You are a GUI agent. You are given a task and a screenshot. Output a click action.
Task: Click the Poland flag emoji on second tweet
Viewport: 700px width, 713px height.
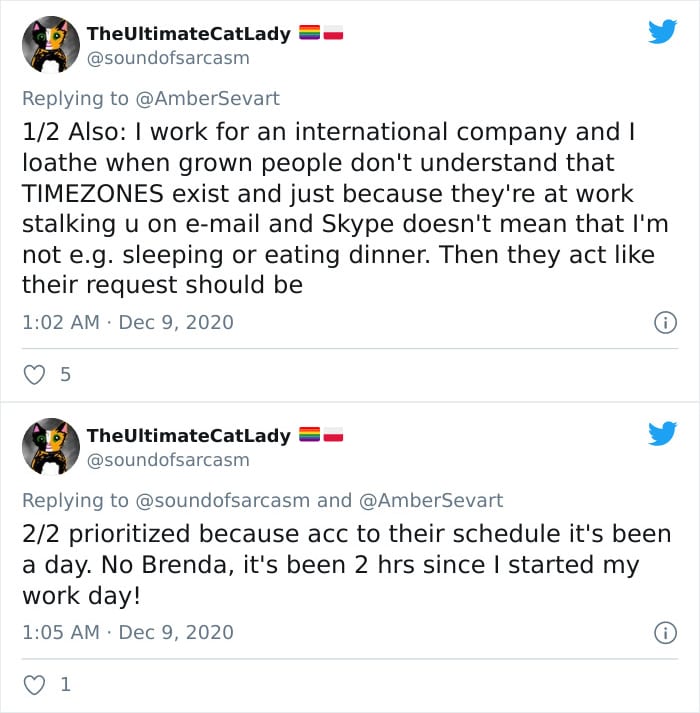[x=334, y=435]
